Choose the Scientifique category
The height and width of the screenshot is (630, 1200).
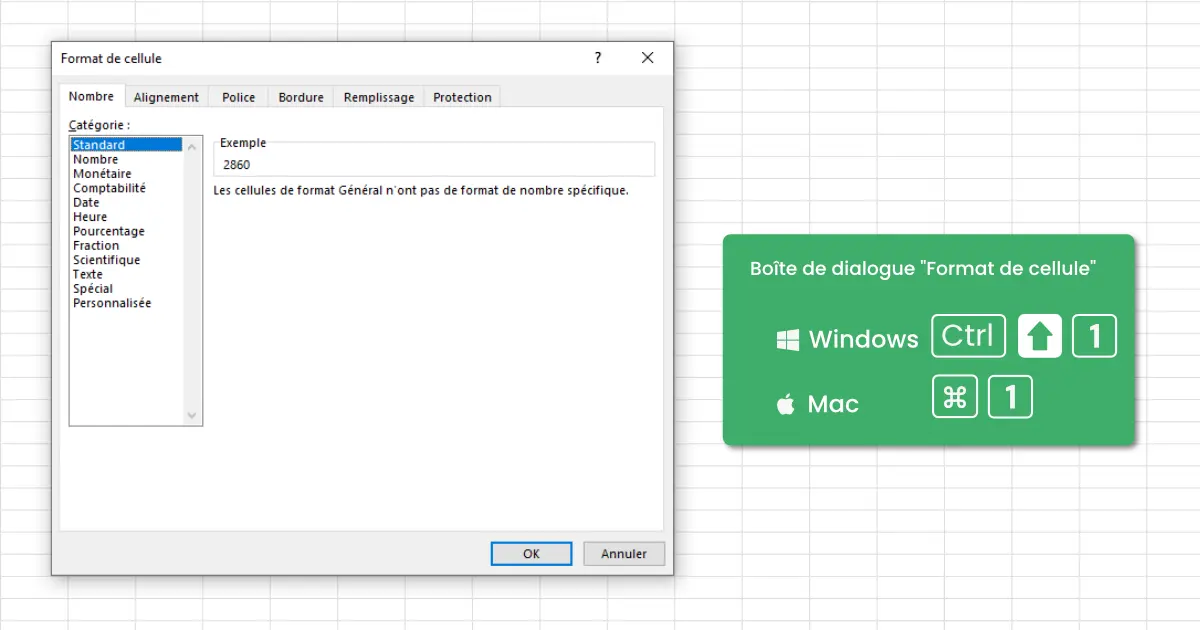[x=127, y=260]
